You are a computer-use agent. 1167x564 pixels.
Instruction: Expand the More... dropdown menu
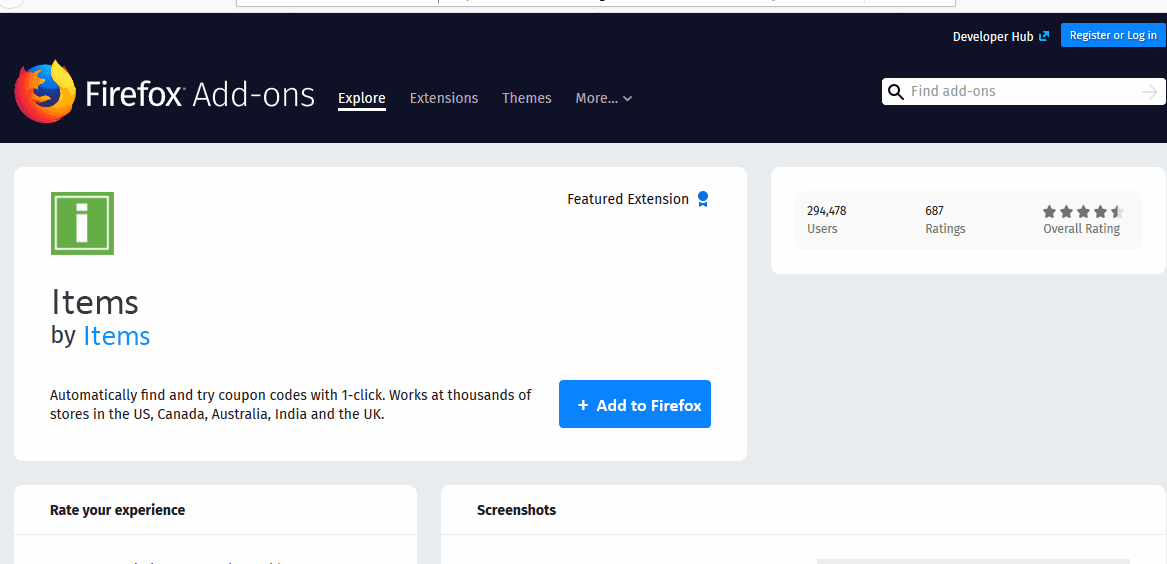603,98
